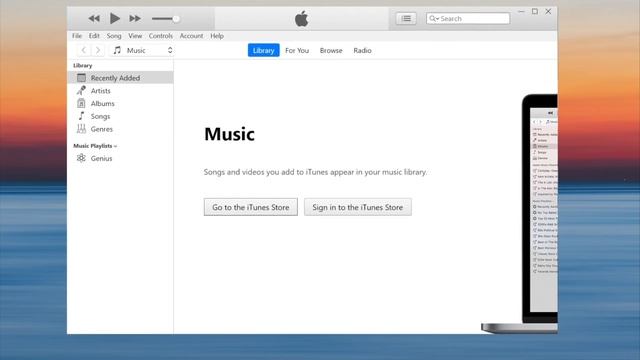Open the Edit menu
This screenshot has height=360, width=640.
(x=94, y=36)
